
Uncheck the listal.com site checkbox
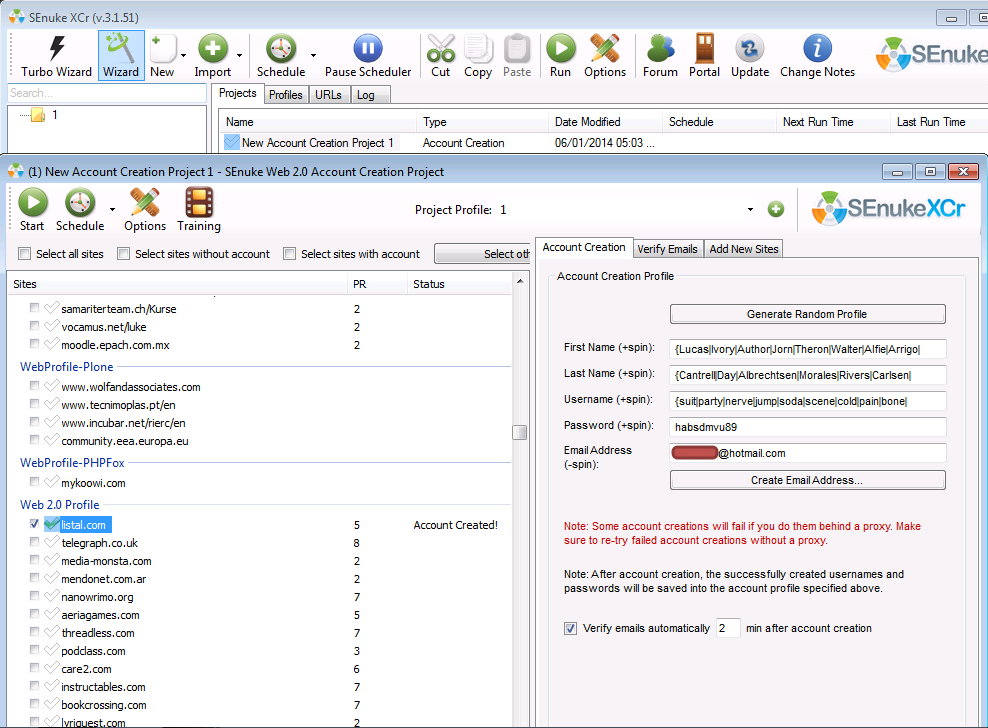coord(35,524)
